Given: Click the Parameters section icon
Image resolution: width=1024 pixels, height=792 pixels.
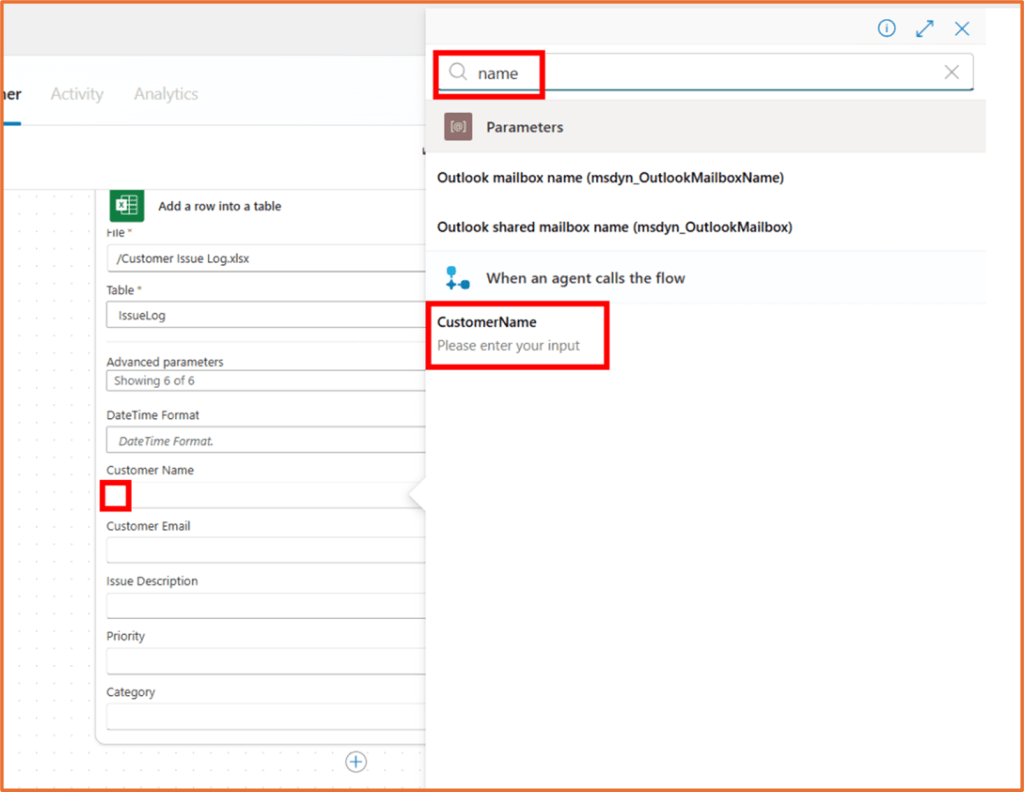Looking at the screenshot, I should point(458,126).
